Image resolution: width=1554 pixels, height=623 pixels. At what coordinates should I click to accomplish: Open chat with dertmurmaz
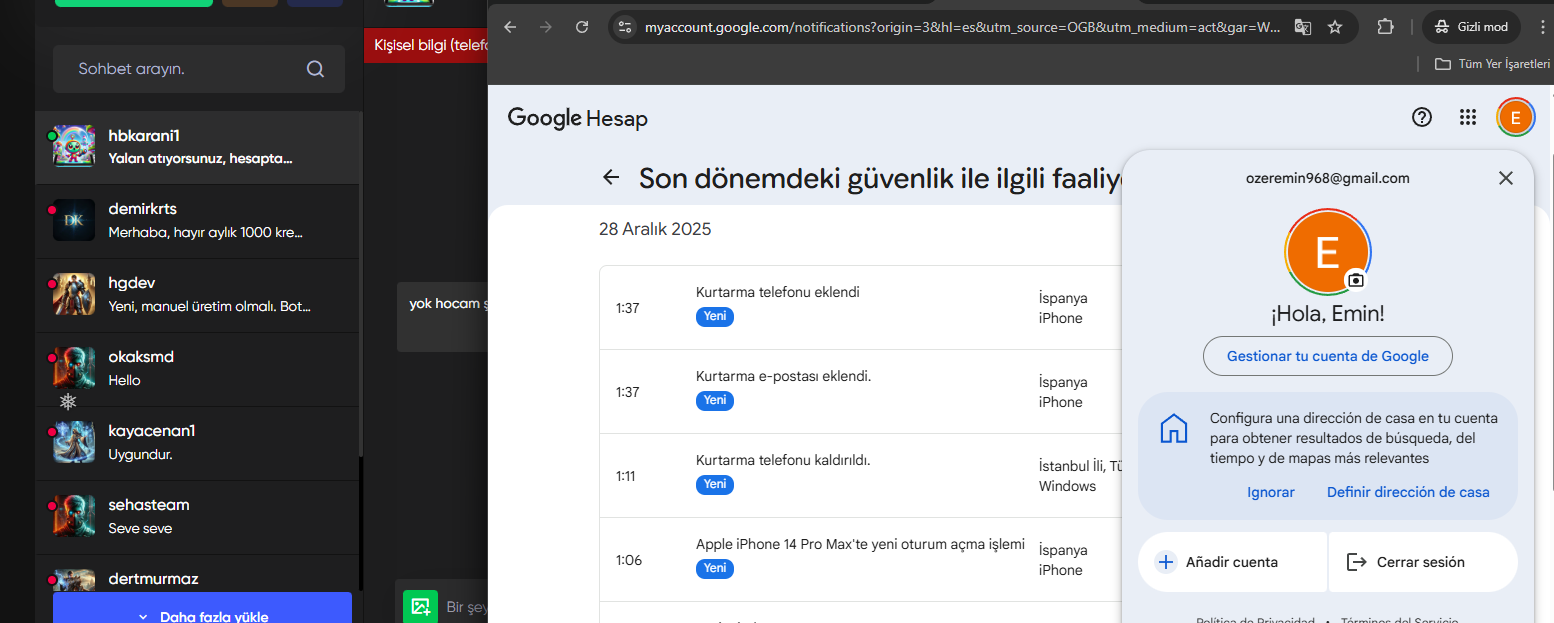197,575
